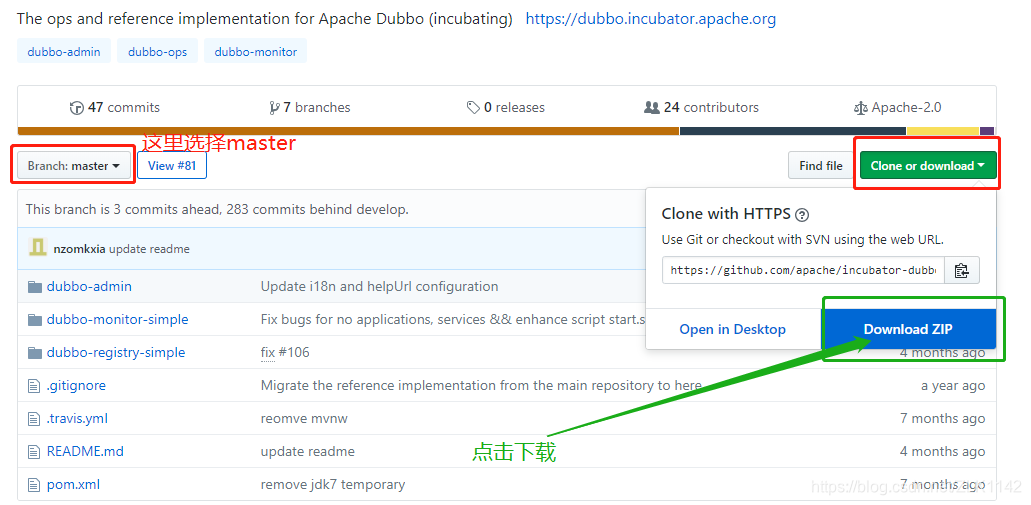
Task: Click '4 months ago' on README.md row
Action: pyautogui.click(x=943, y=451)
